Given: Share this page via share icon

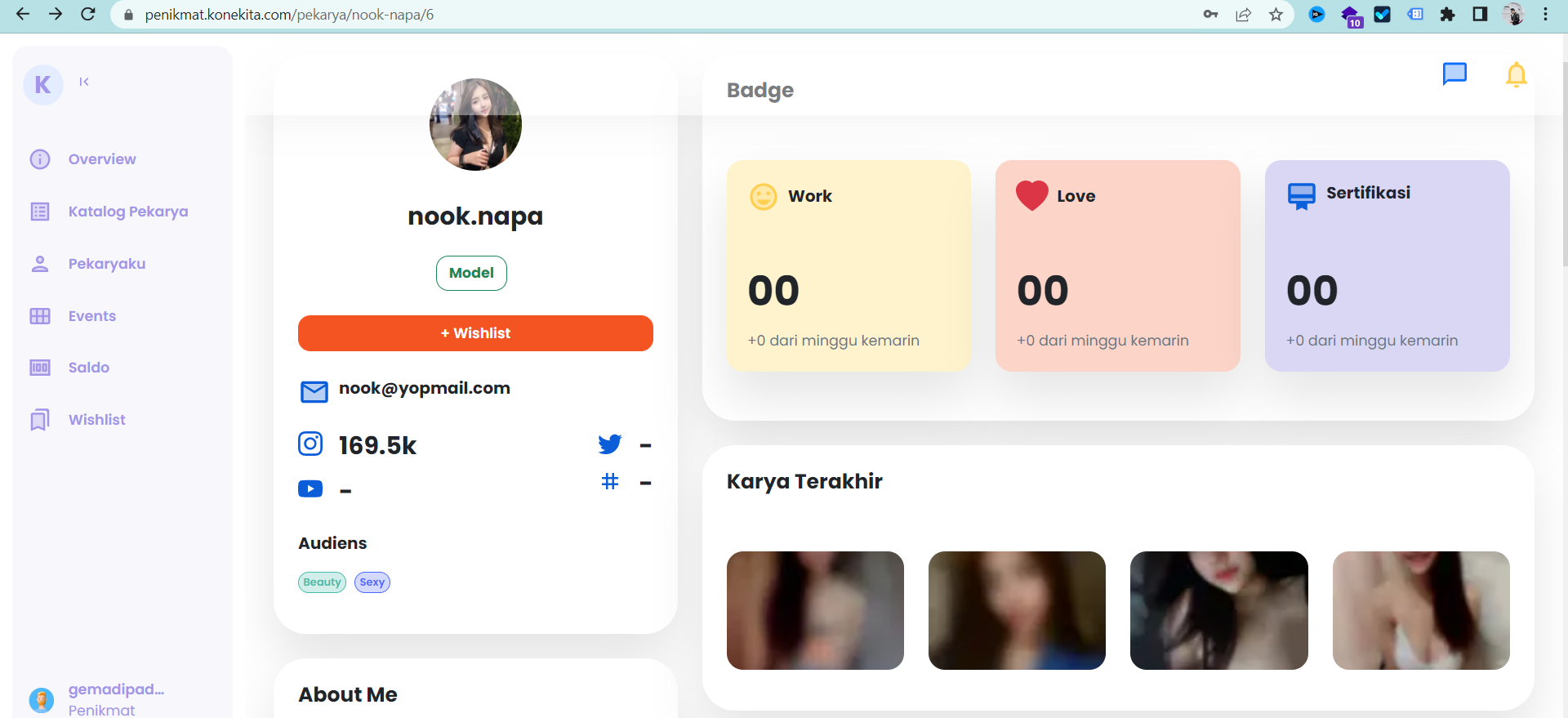Looking at the screenshot, I should (1243, 14).
